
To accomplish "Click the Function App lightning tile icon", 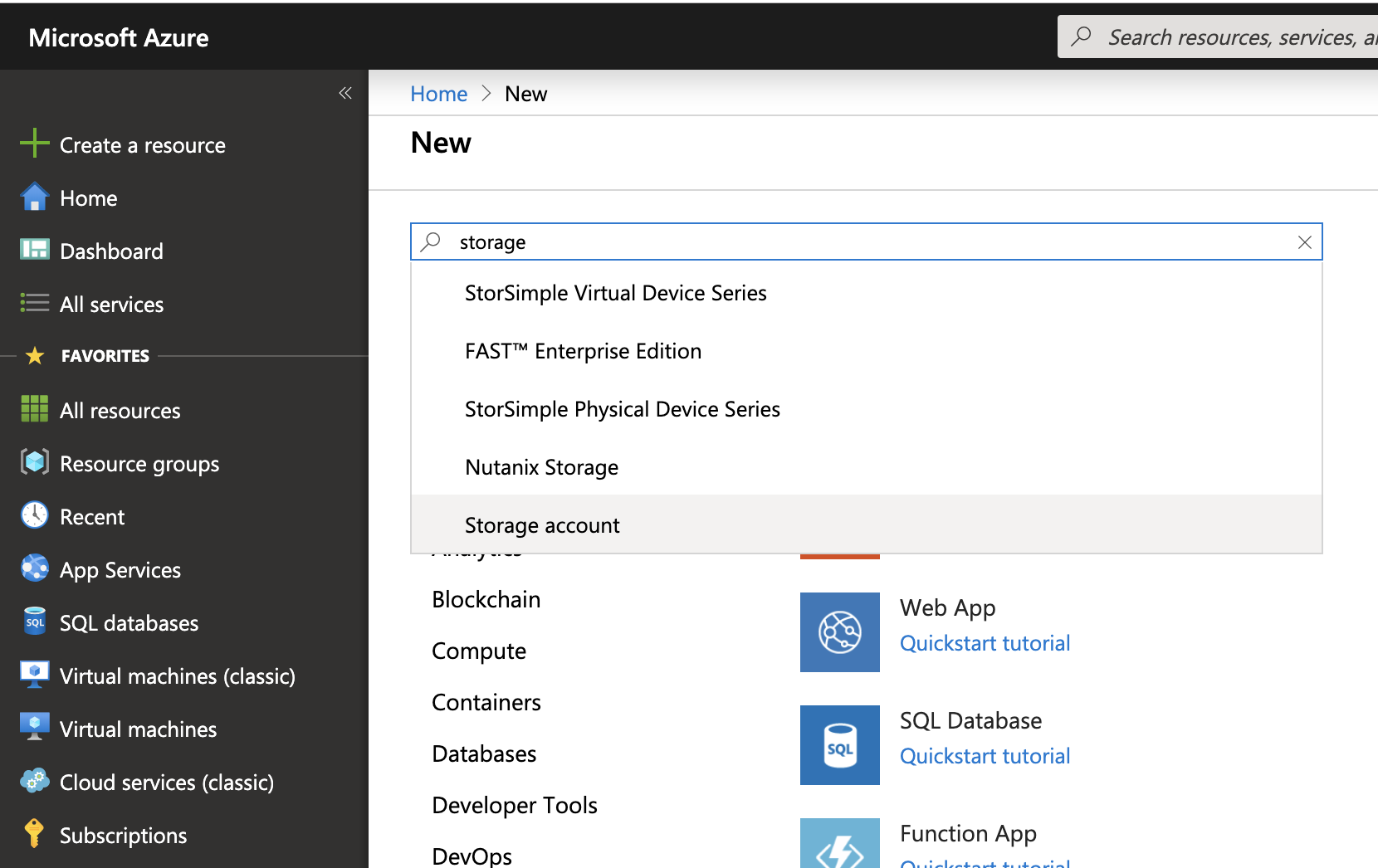I will [840, 843].
